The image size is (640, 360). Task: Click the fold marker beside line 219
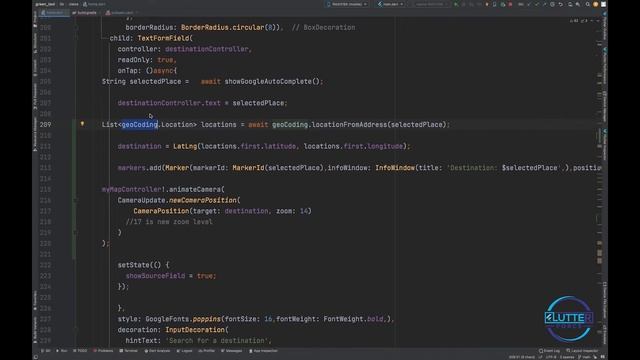pos(76,233)
